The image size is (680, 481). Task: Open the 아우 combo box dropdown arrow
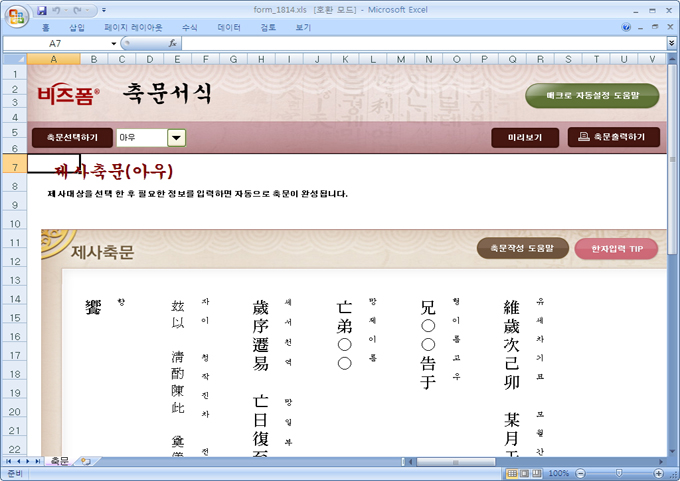click(x=177, y=138)
